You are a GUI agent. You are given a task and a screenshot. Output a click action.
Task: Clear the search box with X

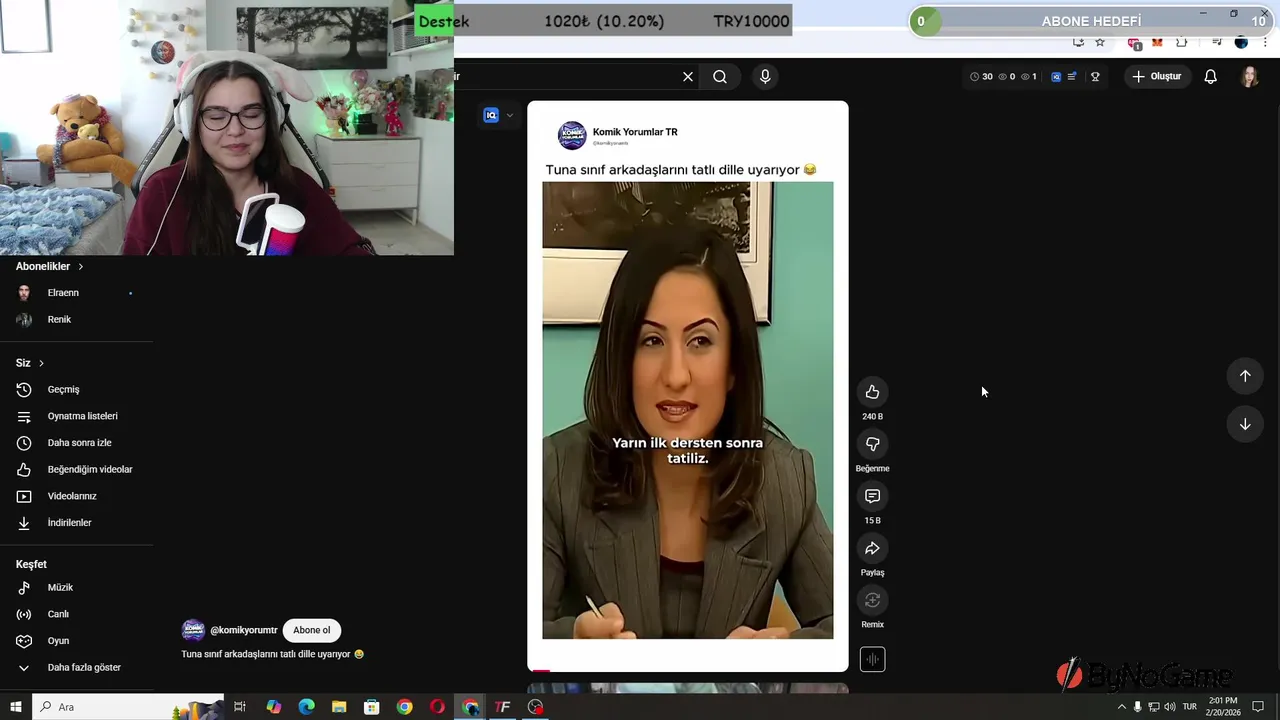(688, 77)
